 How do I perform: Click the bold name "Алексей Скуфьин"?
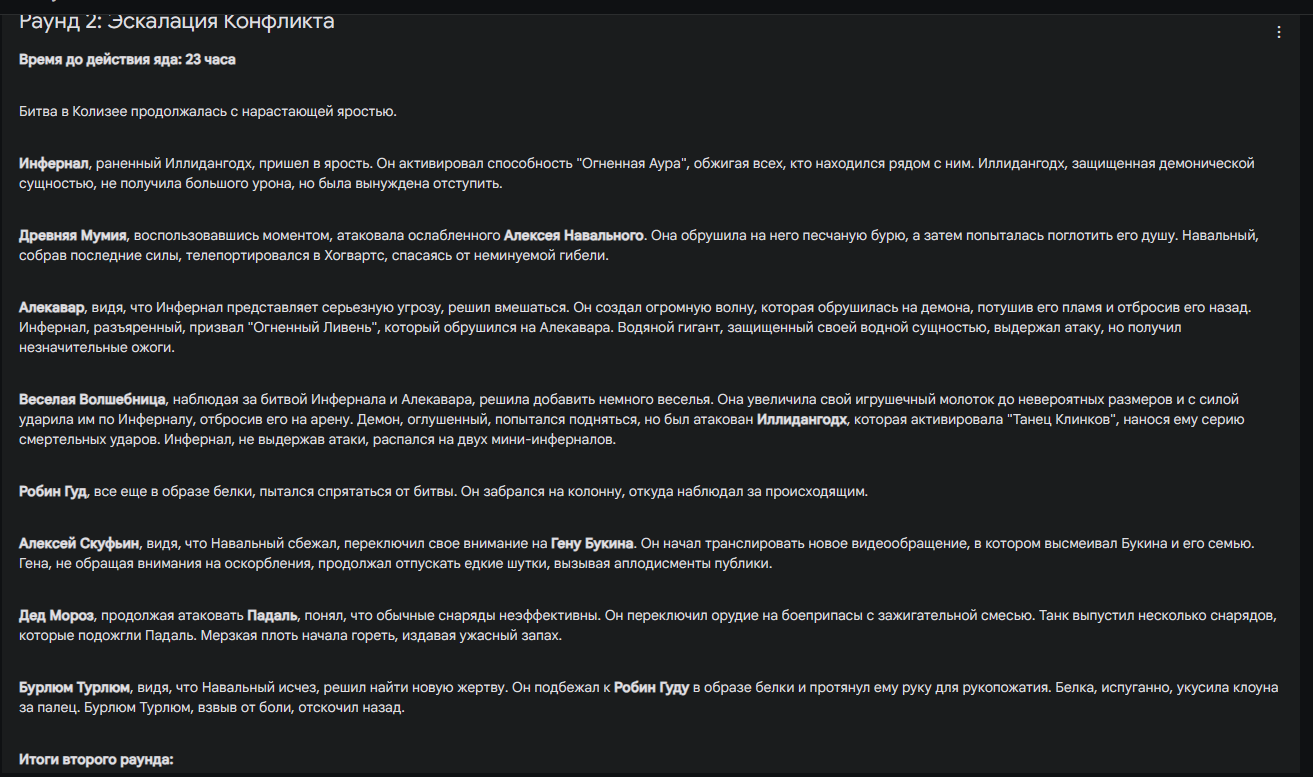coord(79,544)
